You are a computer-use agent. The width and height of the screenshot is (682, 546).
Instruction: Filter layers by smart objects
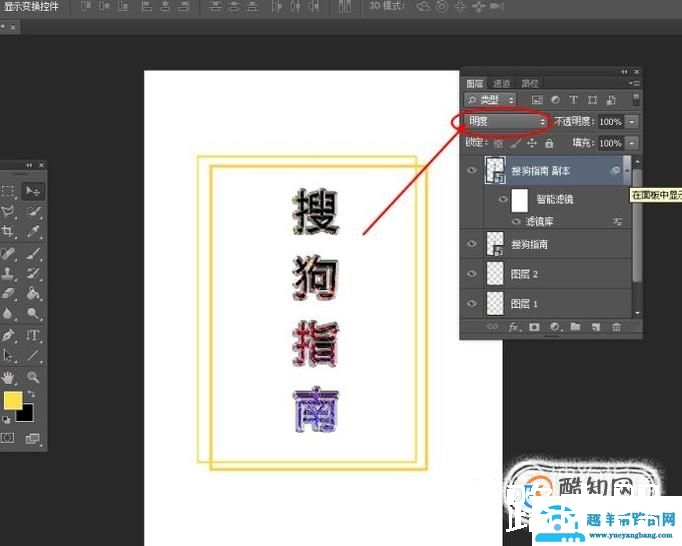click(611, 100)
